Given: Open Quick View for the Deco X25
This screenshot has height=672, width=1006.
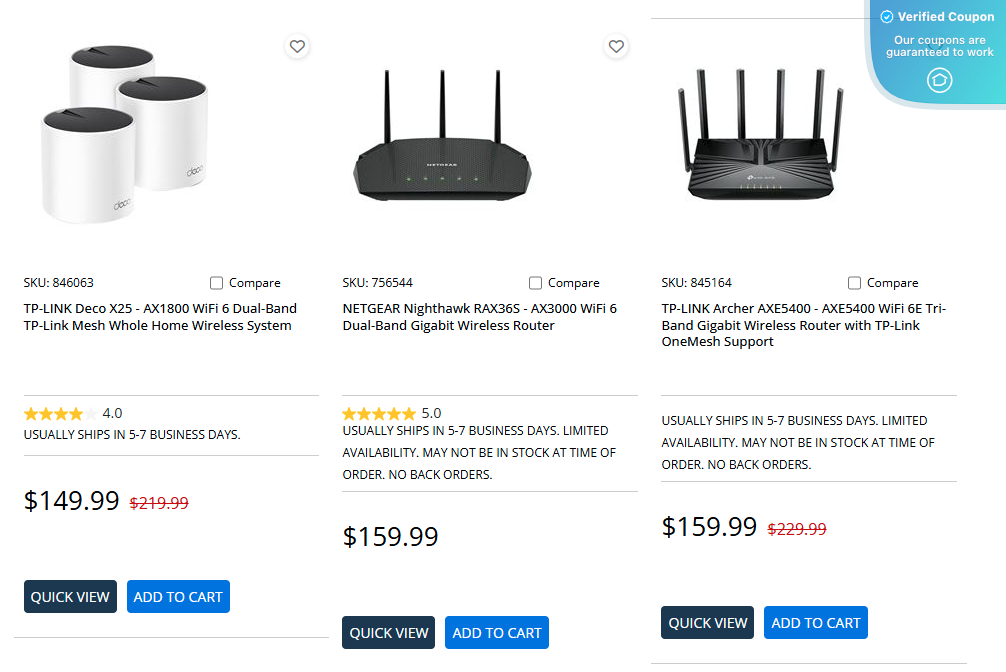Looking at the screenshot, I should pyautogui.click(x=70, y=596).
